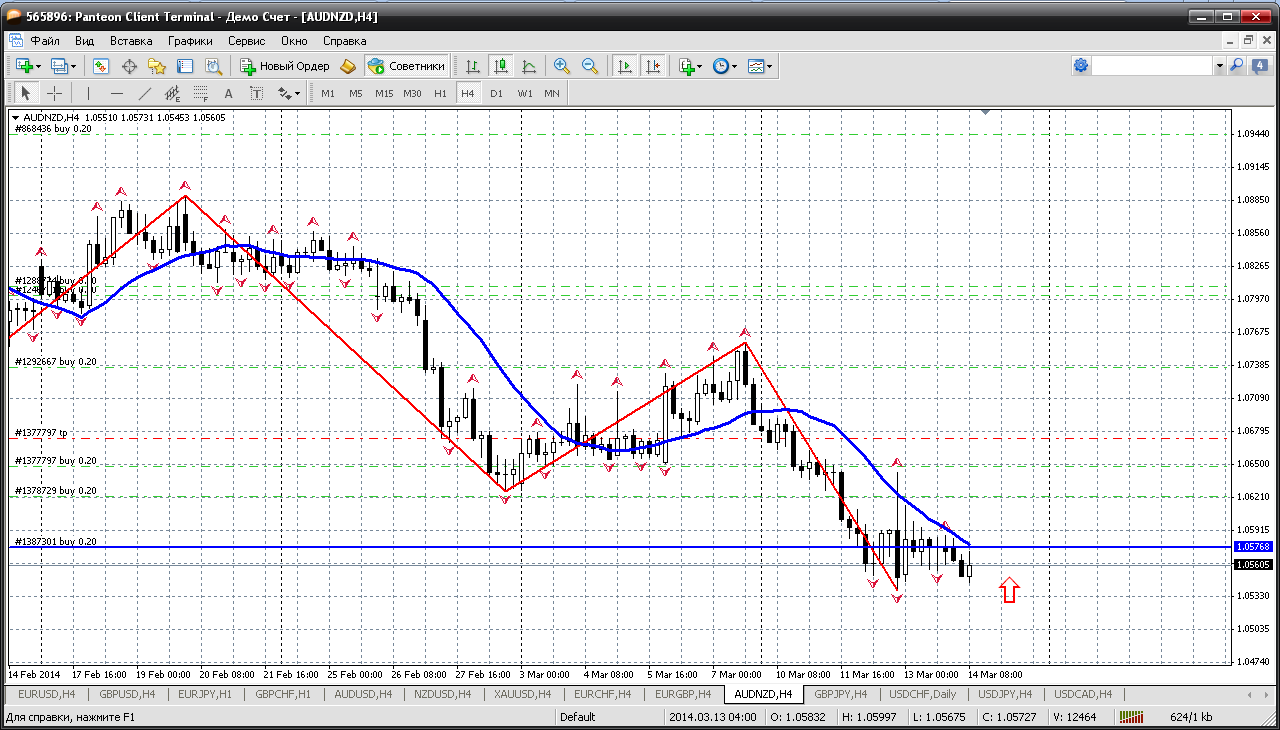Click inside the search input field
The height and width of the screenshot is (730, 1280).
click(1152, 66)
